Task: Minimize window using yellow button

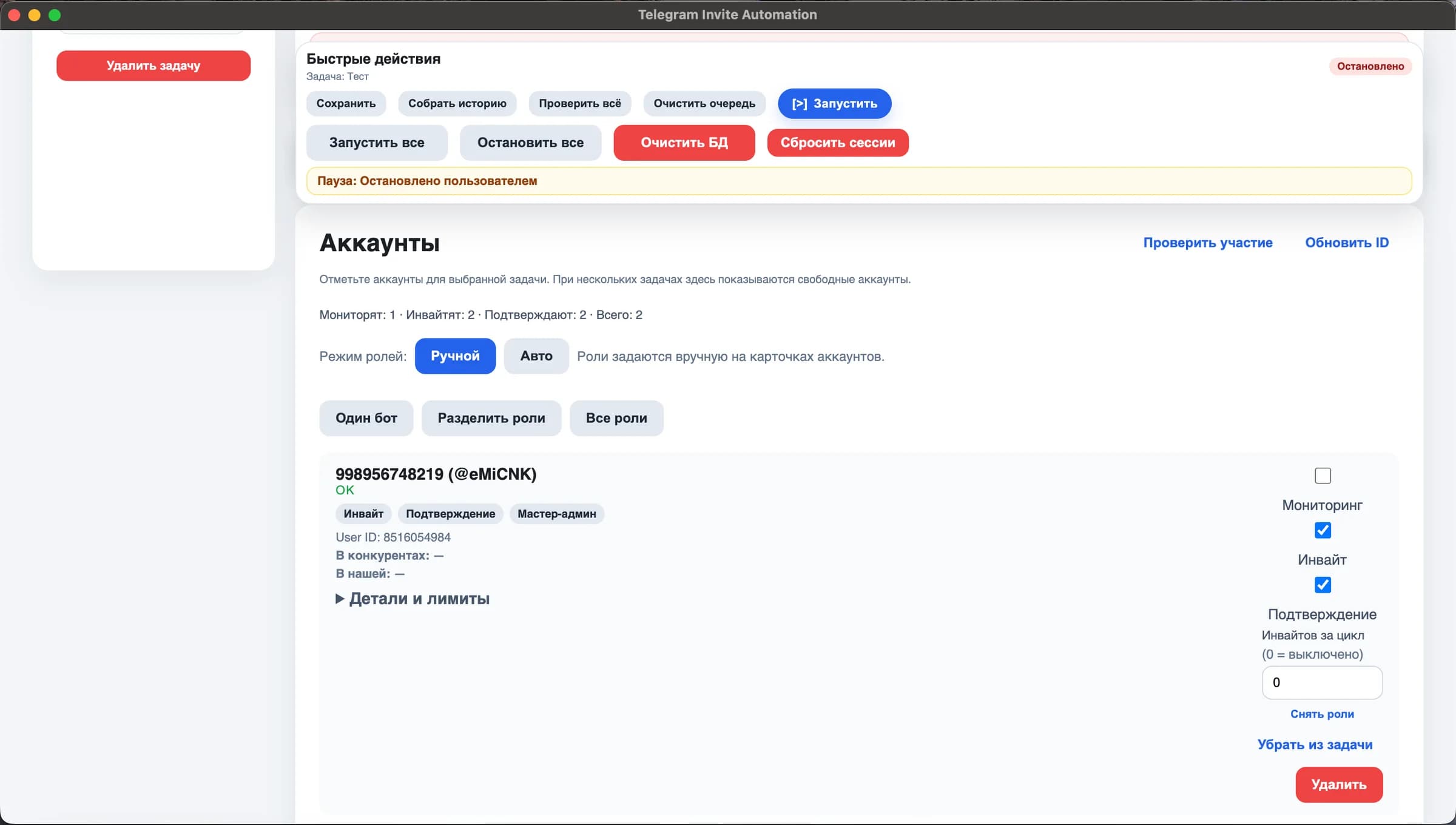Action: click(35, 15)
